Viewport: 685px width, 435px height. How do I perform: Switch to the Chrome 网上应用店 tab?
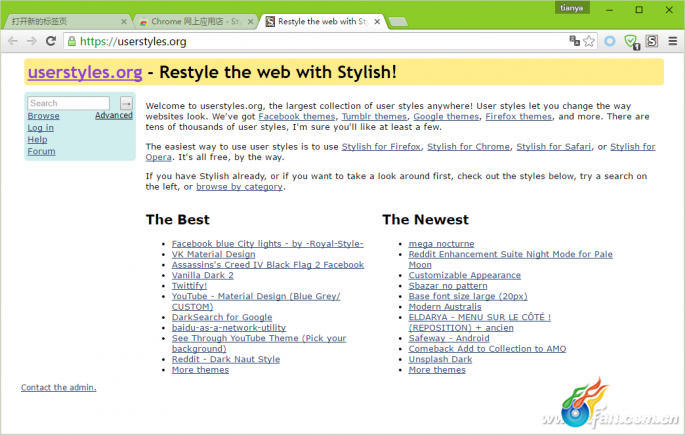pyautogui.click(x=196, y=21)
